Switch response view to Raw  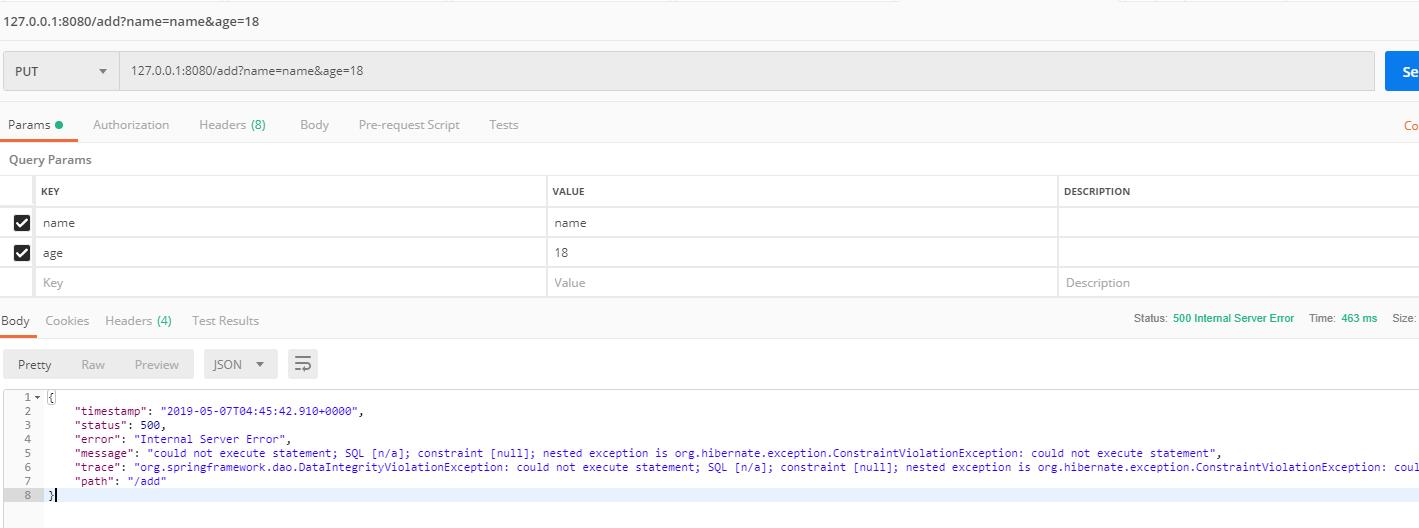pyautogui.click(x=93, y=364)
